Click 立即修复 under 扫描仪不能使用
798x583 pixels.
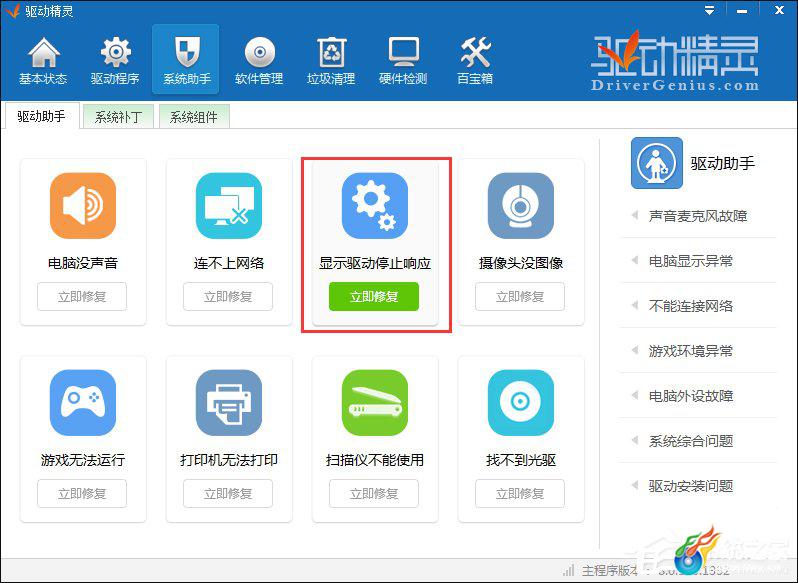click(374, 493)
